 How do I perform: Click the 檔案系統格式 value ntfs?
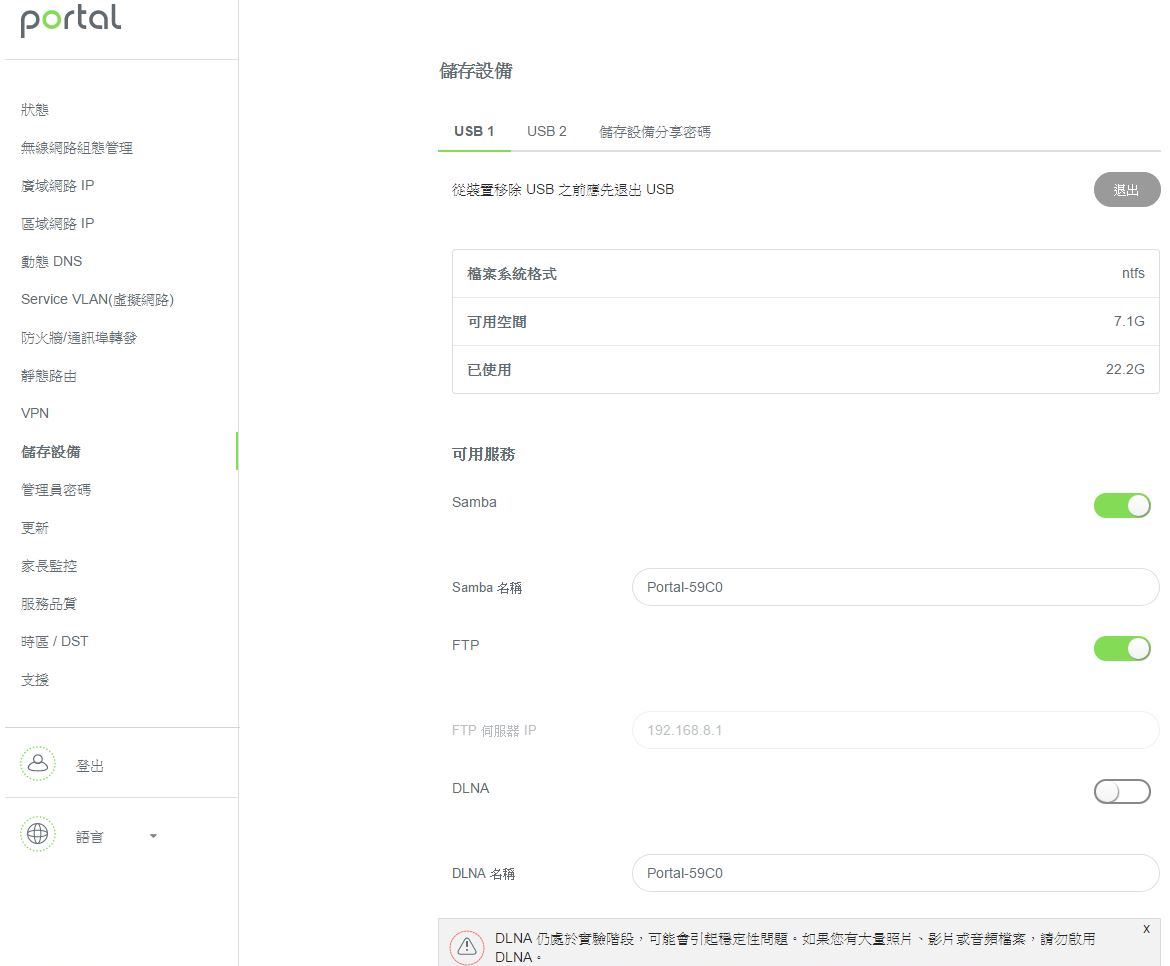1133,273
